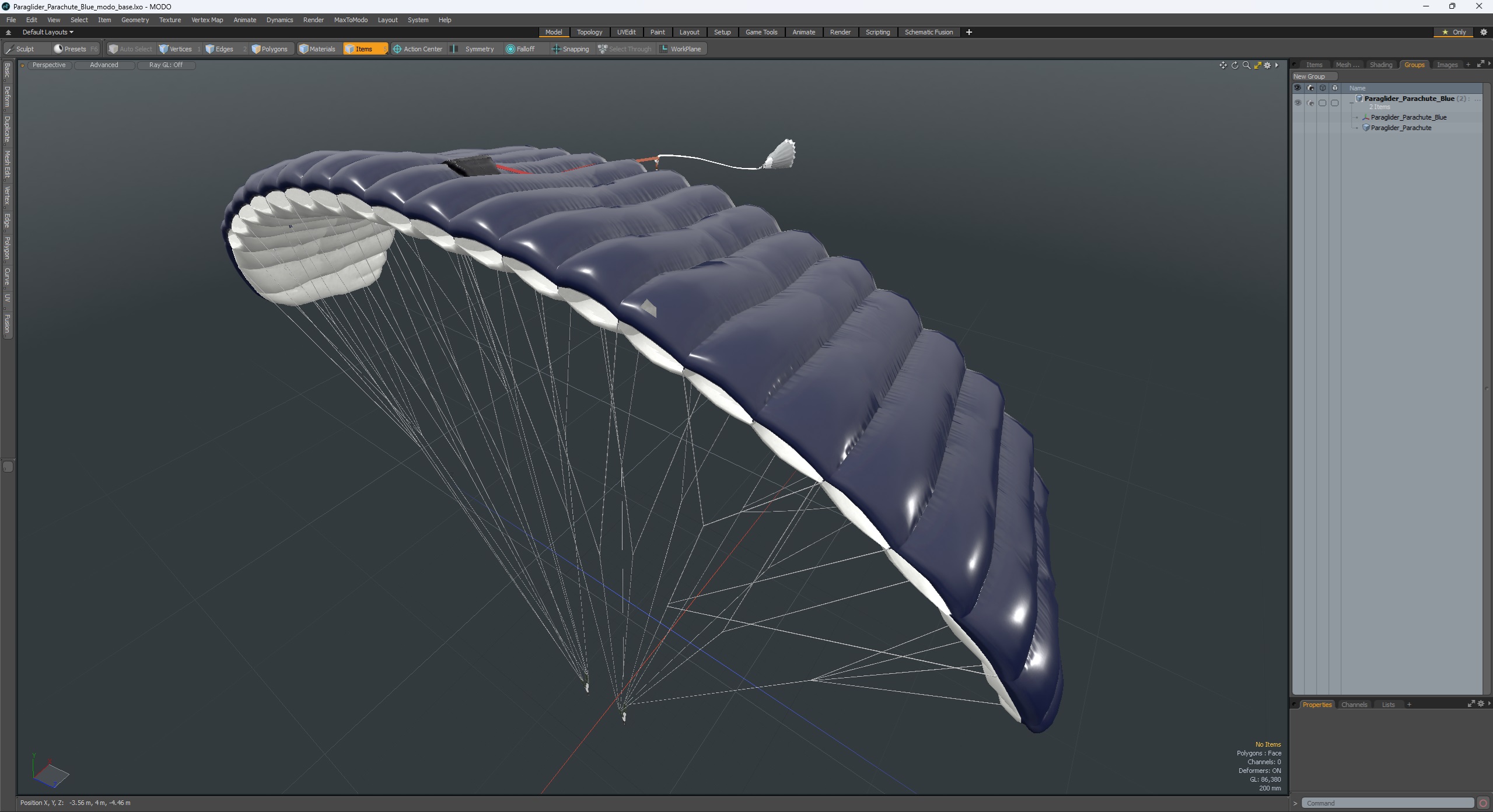Switch to the Game Tools layout tab

[761, 32]
